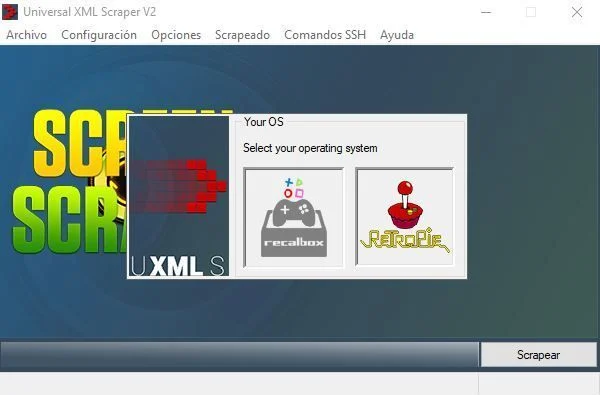Open the Comandos SSH menu
Screen dimensions: 600x395
[325, 35]
